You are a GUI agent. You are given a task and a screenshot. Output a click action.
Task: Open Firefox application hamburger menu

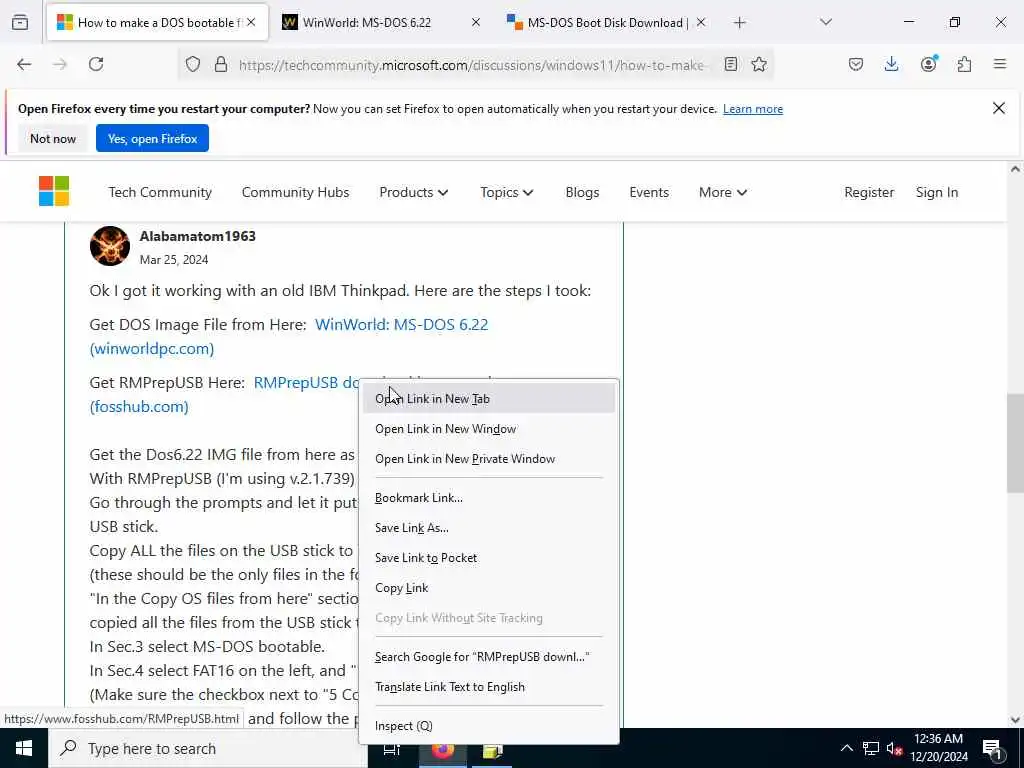click(1000, 64)
